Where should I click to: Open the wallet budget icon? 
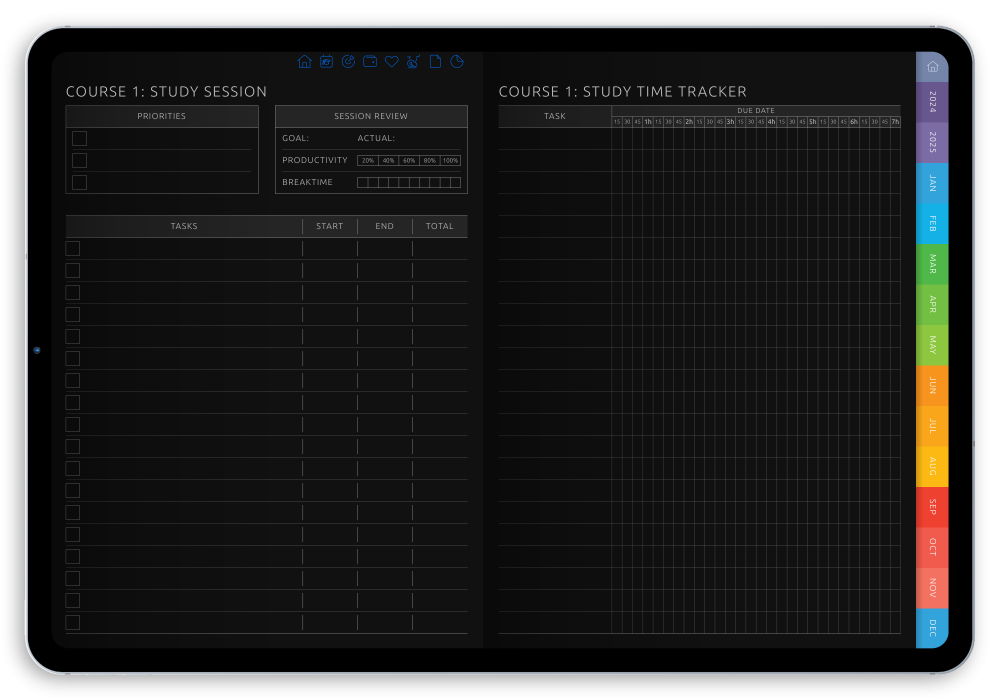coord(369,61)
